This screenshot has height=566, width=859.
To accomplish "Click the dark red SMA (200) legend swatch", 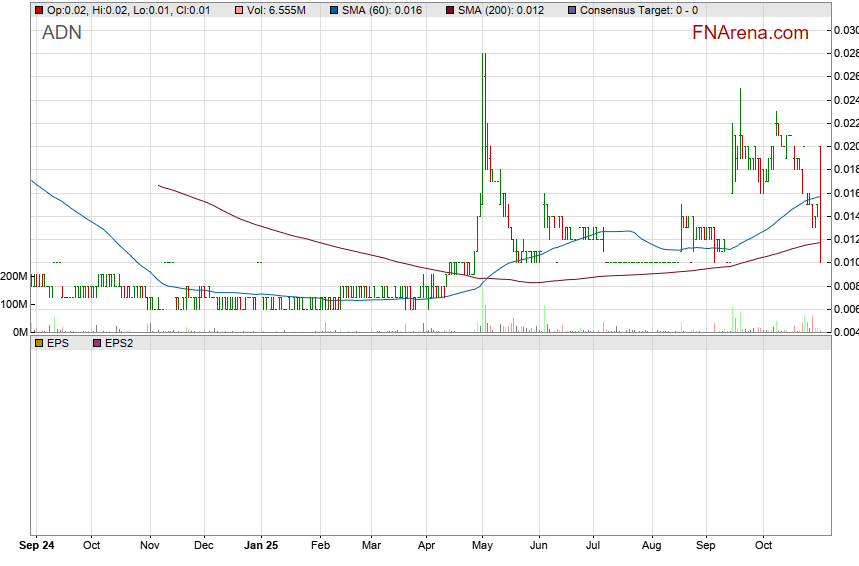I will (x=449, y=10).
